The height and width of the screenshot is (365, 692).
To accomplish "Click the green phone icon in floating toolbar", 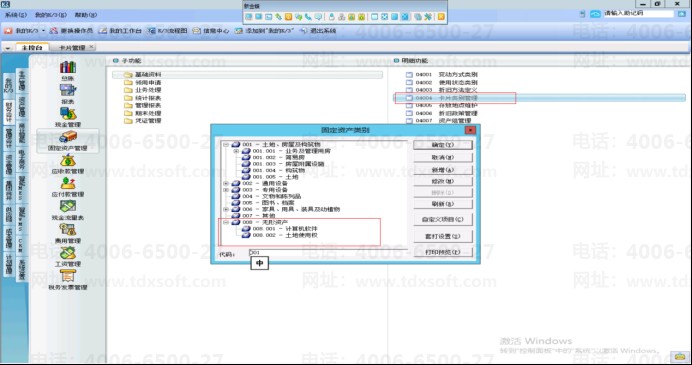I will (308, 17).
